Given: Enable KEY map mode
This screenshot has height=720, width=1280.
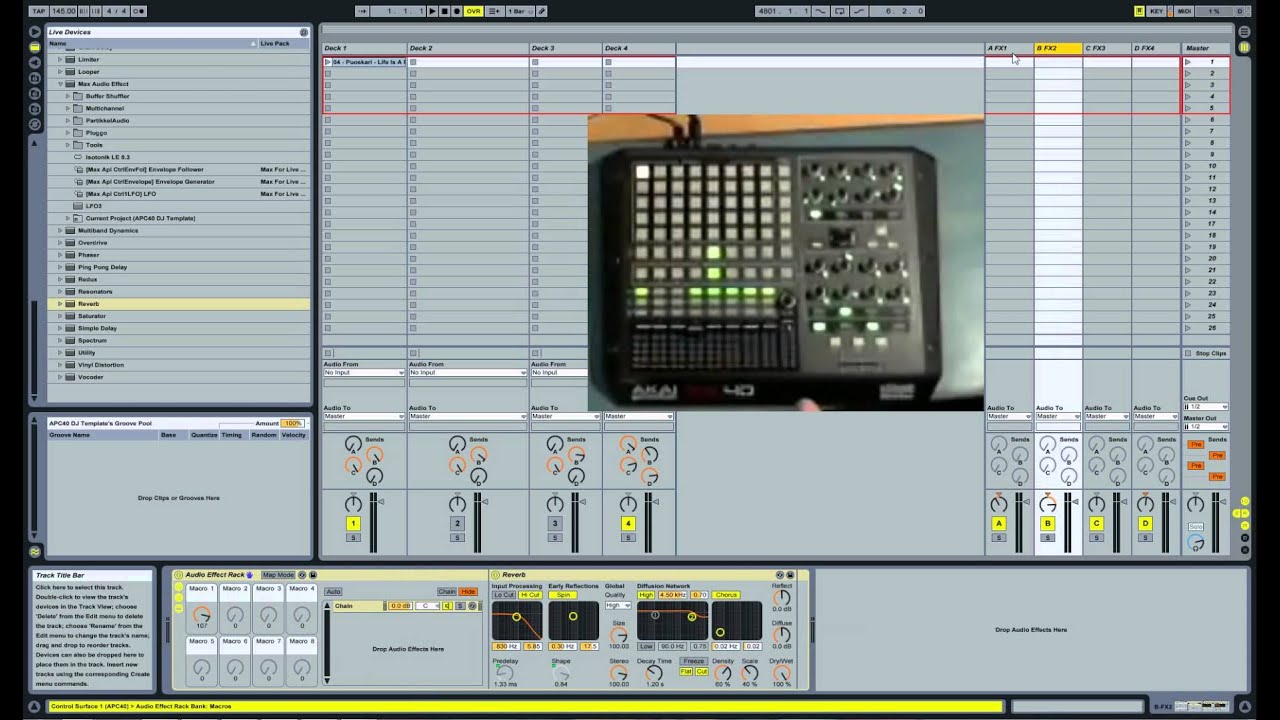Looking at the screenshot, I should click(x=1157, y=11).
